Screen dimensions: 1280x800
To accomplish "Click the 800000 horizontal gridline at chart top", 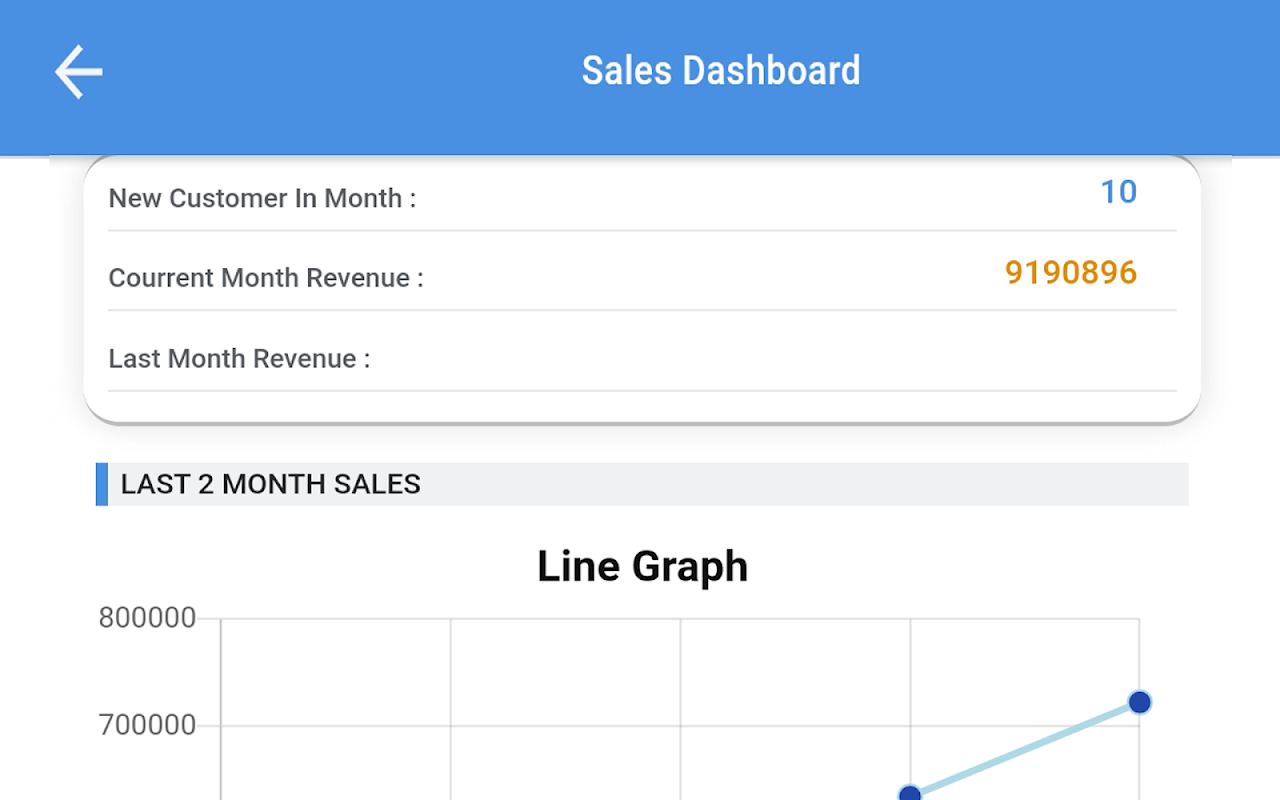I will point(565,618).
